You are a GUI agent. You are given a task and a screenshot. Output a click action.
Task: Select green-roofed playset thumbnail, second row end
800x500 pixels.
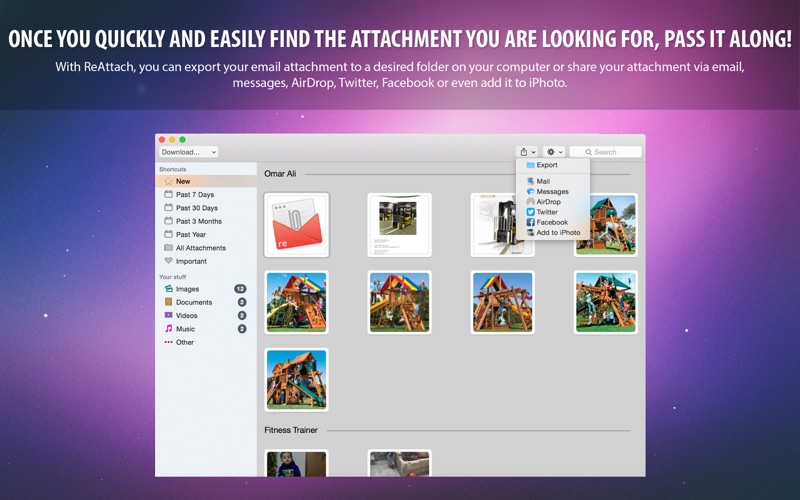click(606, 303)
